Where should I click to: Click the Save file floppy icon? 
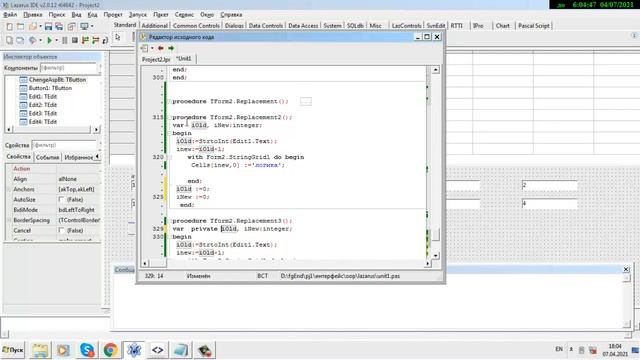[x=49, y=27]
